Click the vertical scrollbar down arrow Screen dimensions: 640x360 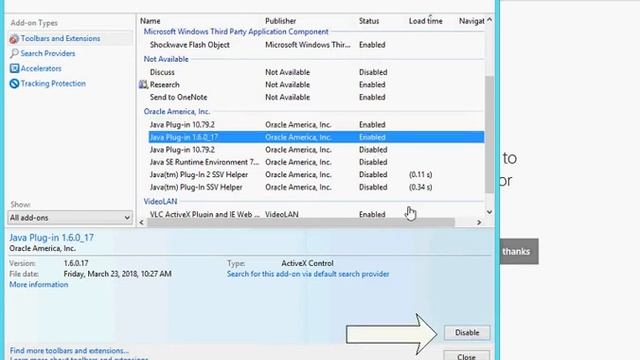pyautogui.click(x=489, y=212)
